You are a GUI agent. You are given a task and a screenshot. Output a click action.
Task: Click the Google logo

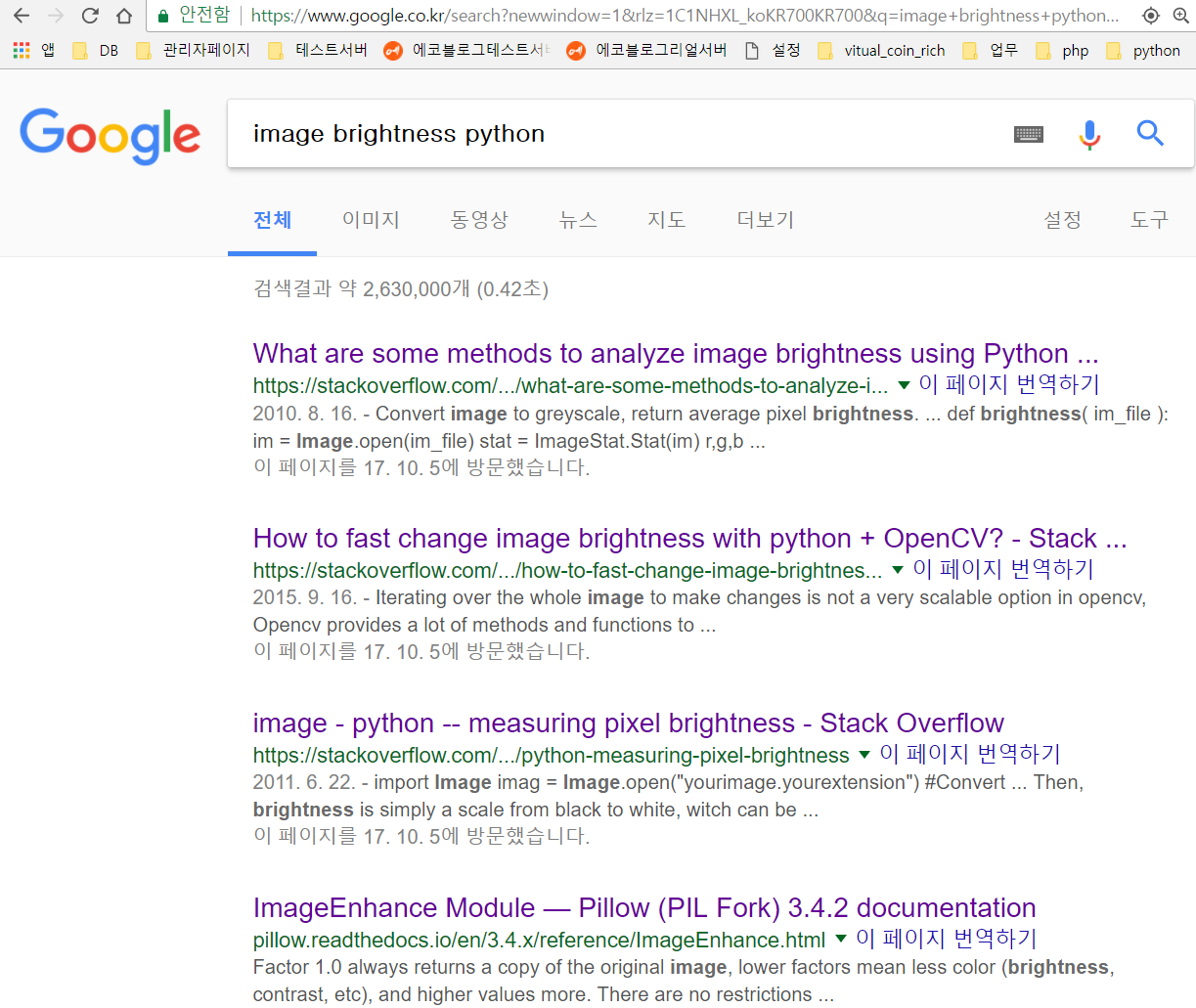point(110,136)
